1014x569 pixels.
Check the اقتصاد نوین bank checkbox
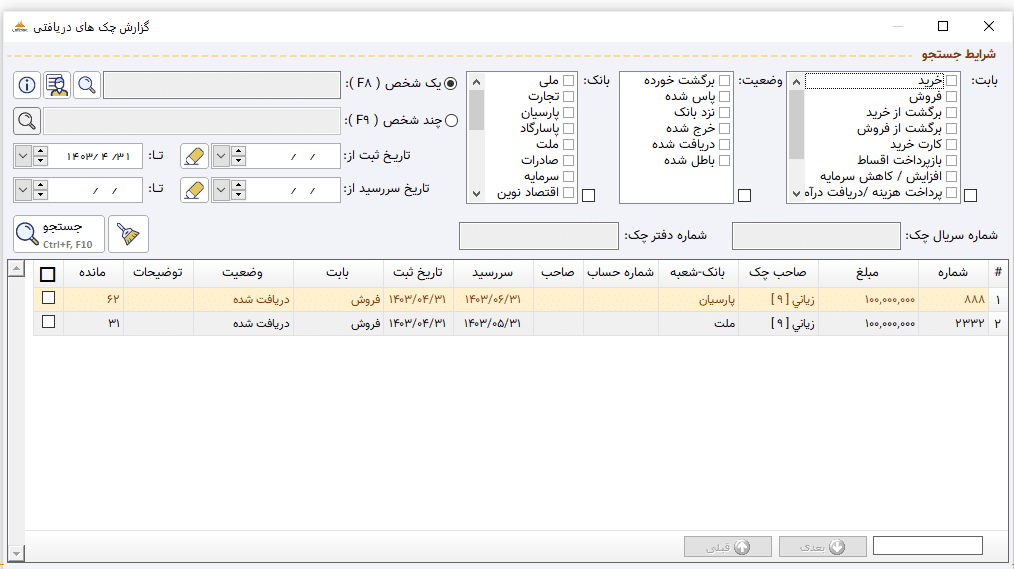click(x=568, y=192)
